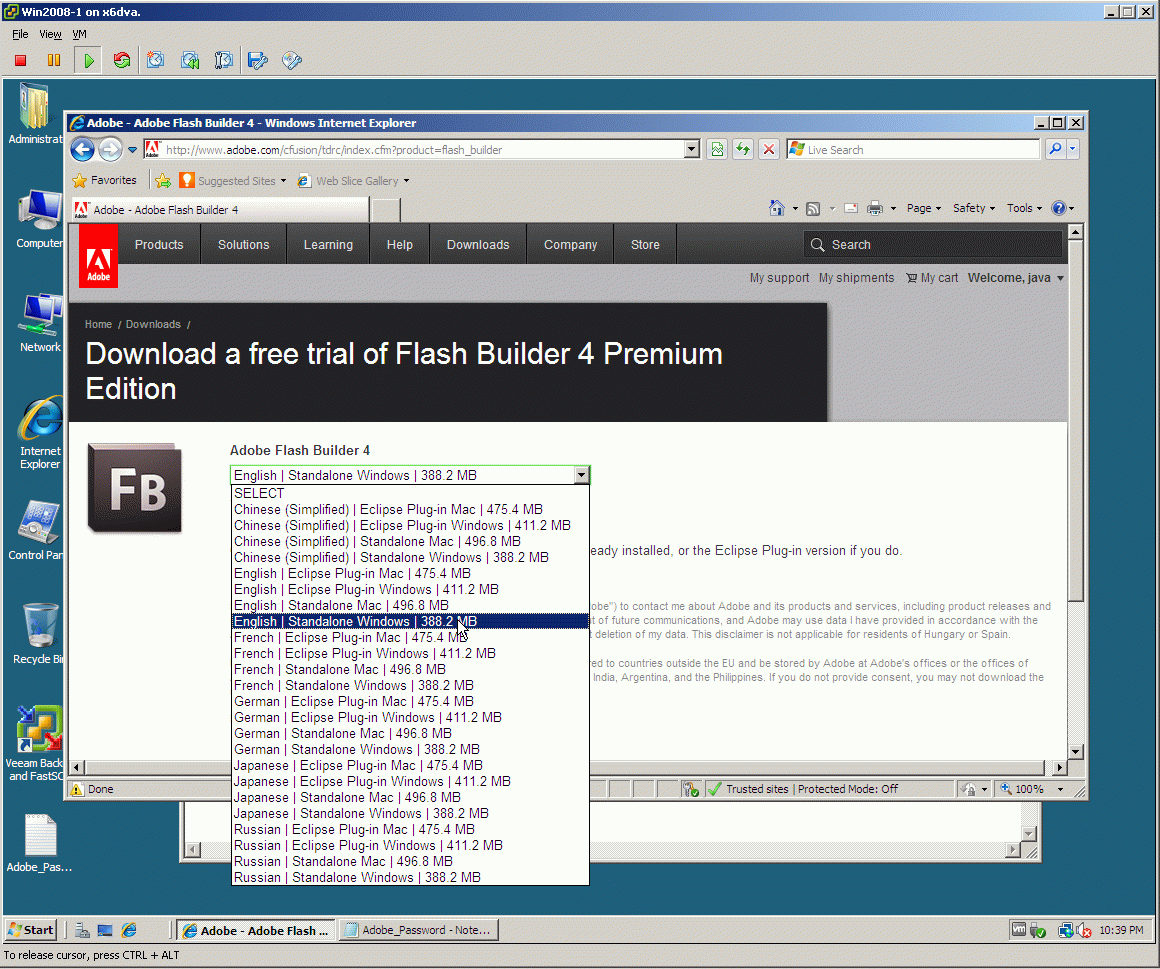Select German | Standalone Mac | 496.8 MB
1160x969 pixels.
[x=411, y=734]
